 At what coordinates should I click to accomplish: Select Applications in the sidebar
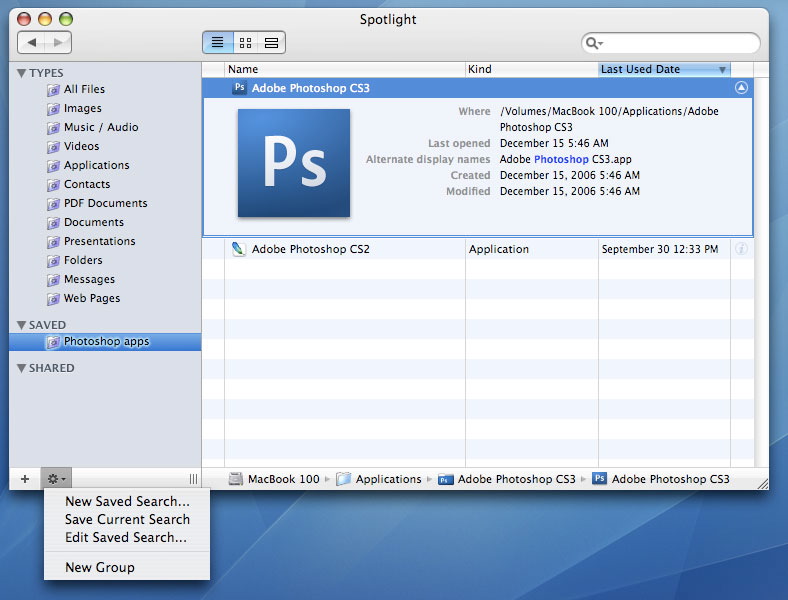pyautogui.click(x=96, y=165)
